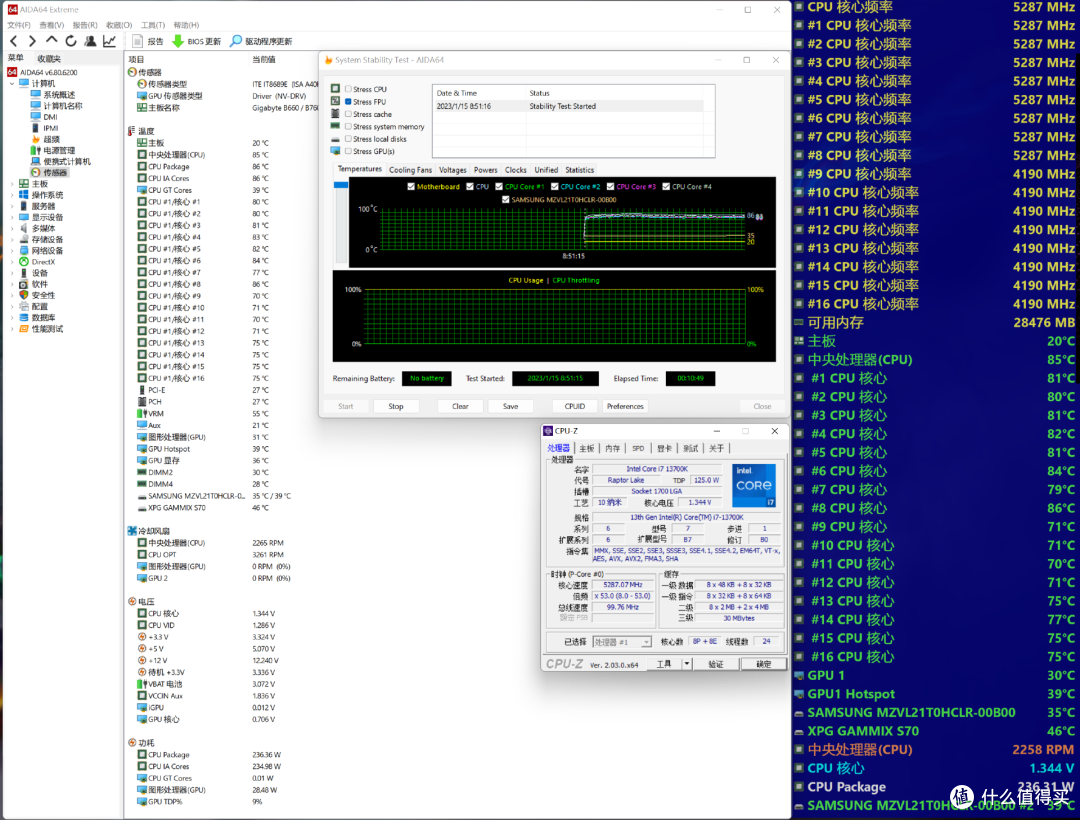Viewport: 1080px width, 820px height.
Task: Click the user profile icon in AIDA64 toolbar
Action: 90,41
